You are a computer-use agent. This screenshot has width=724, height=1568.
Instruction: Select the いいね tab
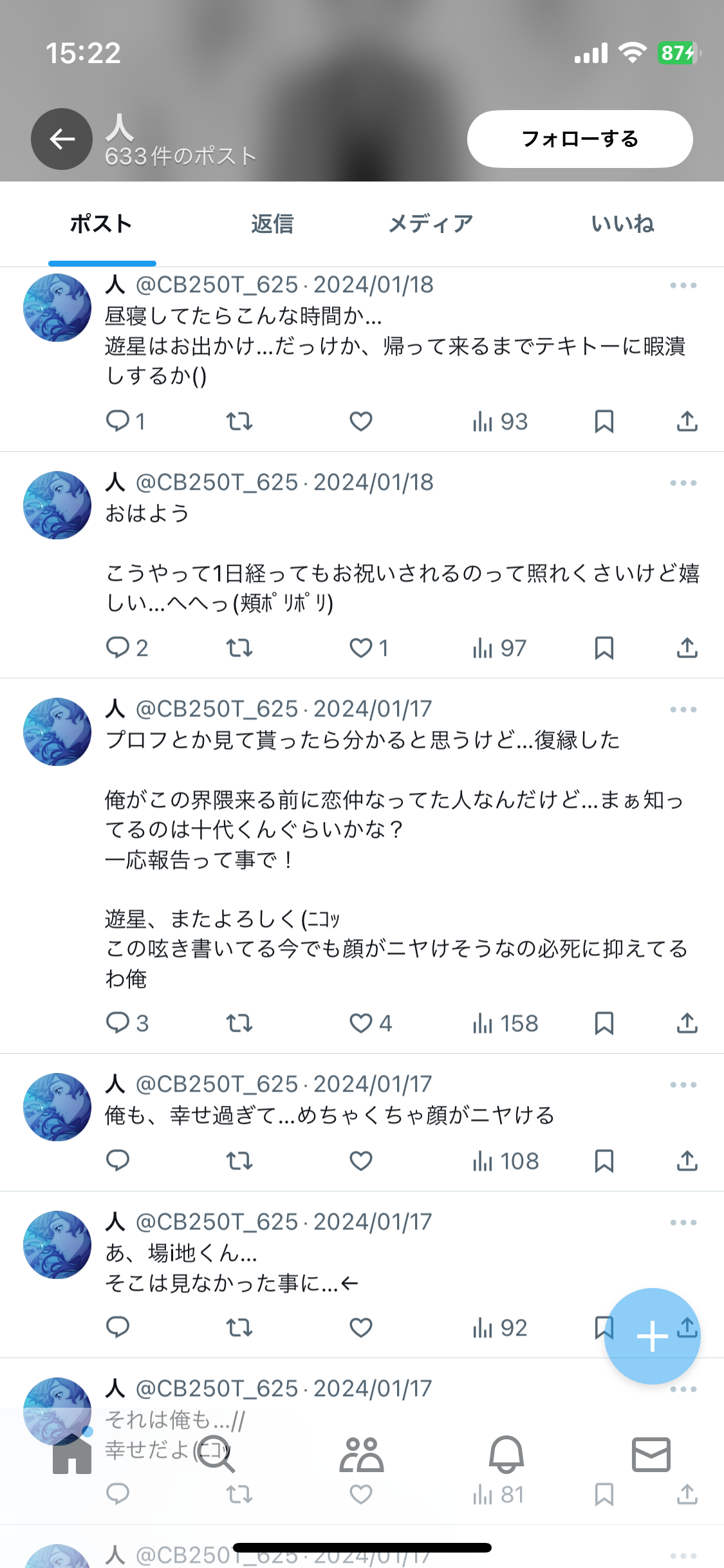coord(622,224)
